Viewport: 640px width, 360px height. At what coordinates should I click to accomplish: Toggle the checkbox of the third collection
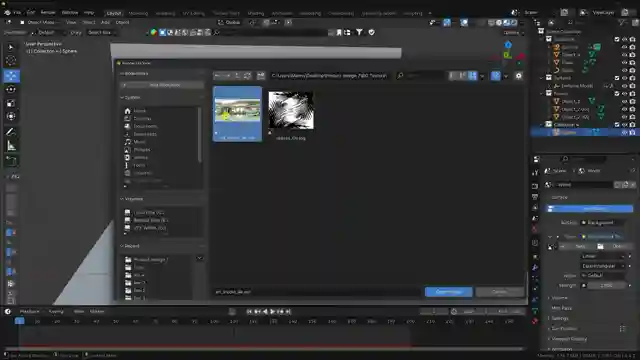pyautogui.click(x=617, y=93)
